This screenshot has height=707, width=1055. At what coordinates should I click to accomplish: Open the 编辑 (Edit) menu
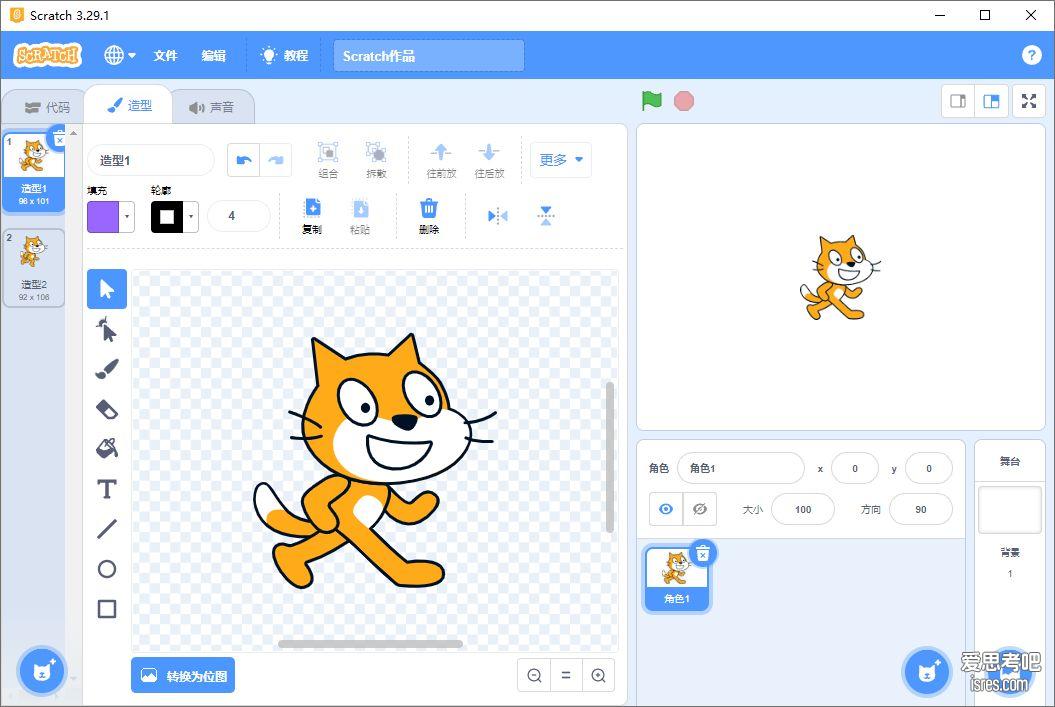click(214, 55)
